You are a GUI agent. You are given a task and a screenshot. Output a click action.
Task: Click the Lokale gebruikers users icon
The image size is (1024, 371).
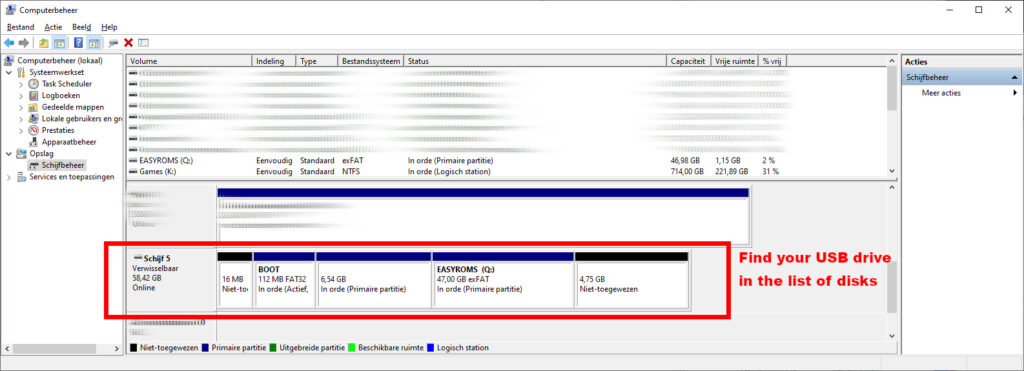pos(34,119)
